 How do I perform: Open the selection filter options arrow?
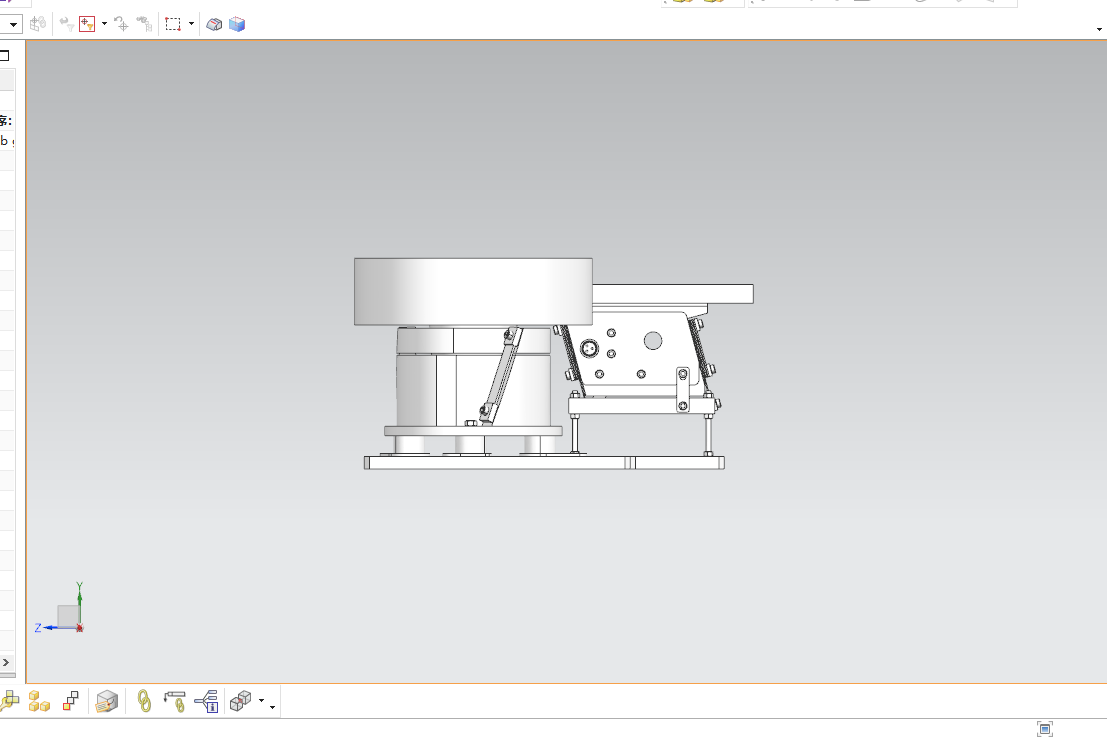click(104, 24)
